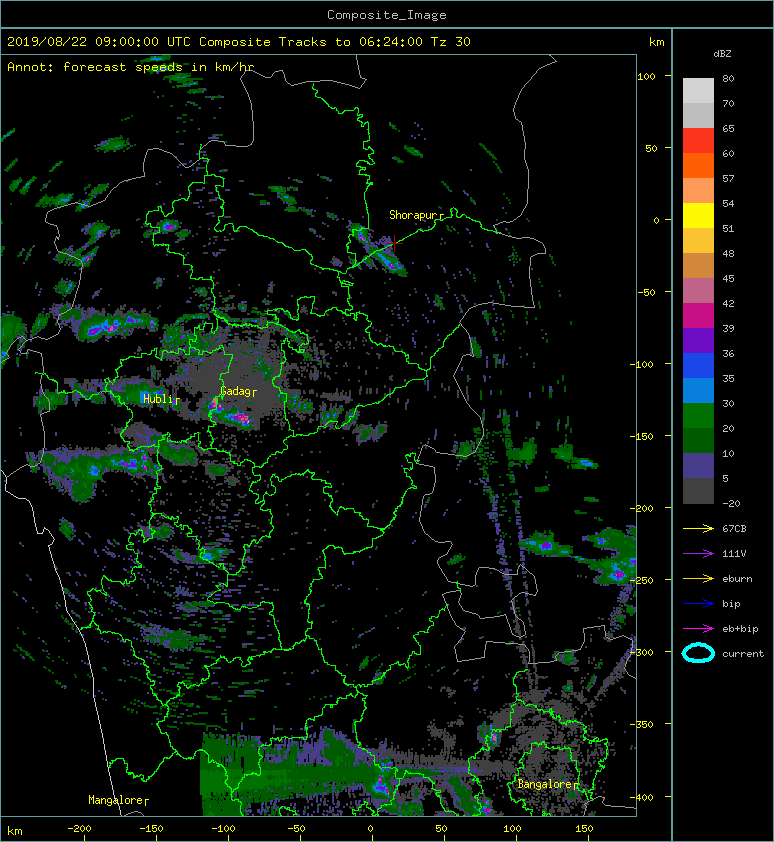Click the magenta 42 dBZ color swatch
This screenshot has width=774, height=842.
coord(698,316)
